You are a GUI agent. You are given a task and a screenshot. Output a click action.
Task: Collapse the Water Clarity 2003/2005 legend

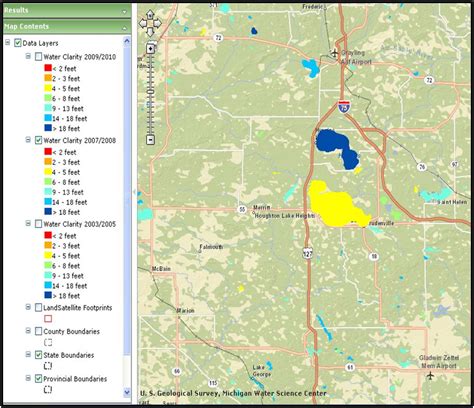[x=28, y=223]
